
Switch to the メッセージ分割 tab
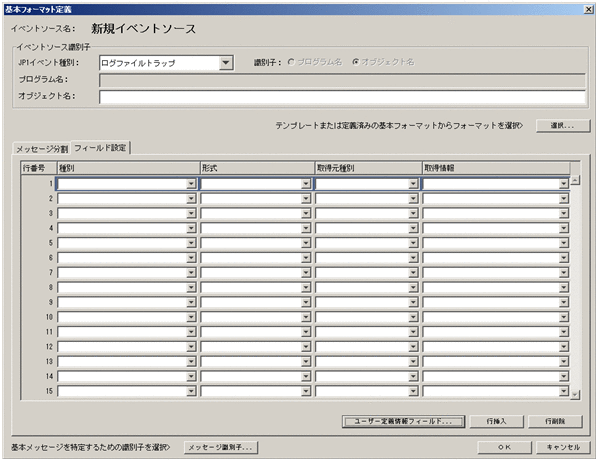click(41, 148)
